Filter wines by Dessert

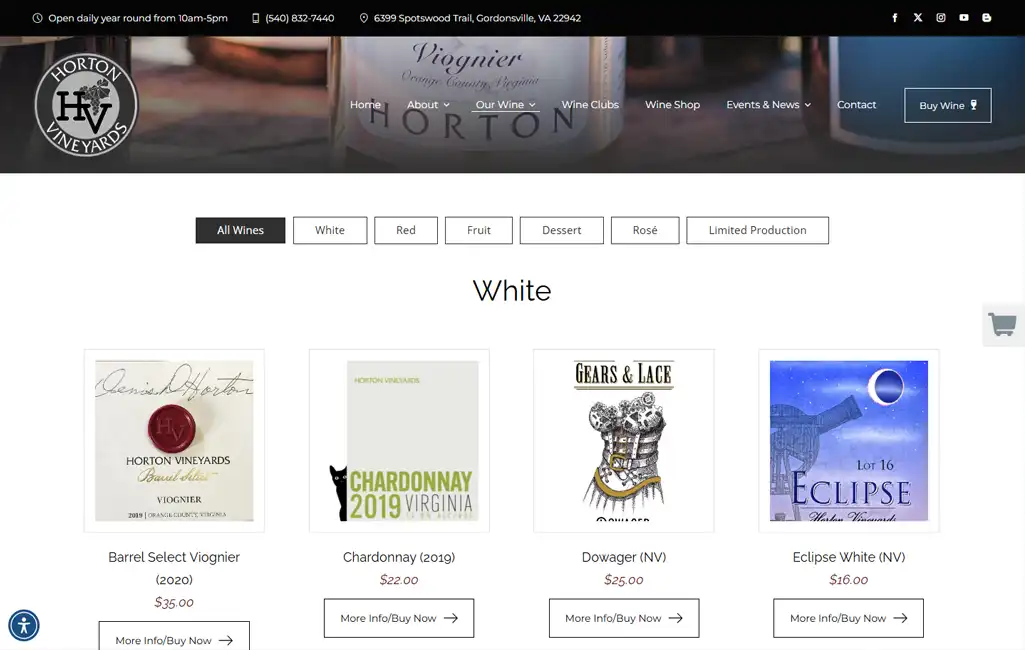562,230
